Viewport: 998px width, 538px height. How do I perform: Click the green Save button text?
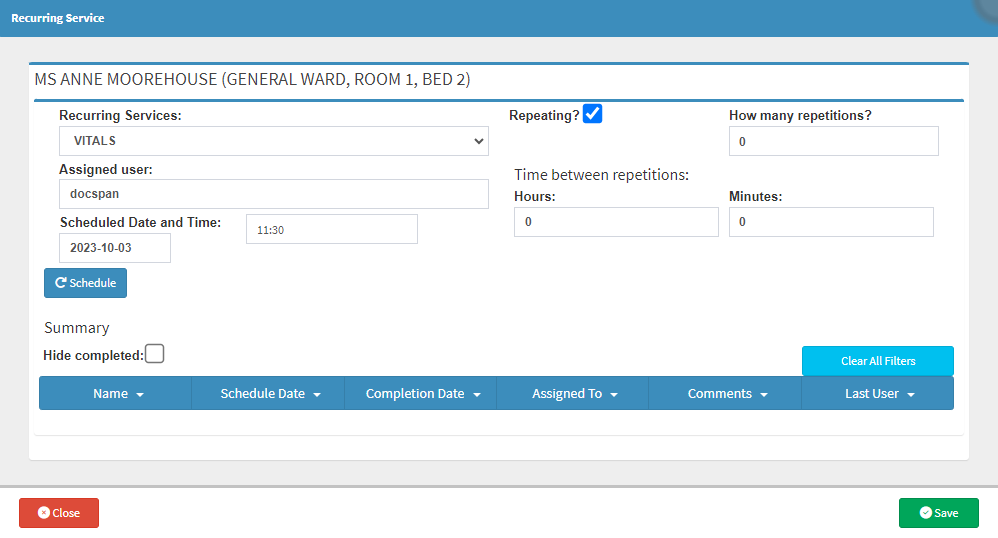[x=946, y=513]
